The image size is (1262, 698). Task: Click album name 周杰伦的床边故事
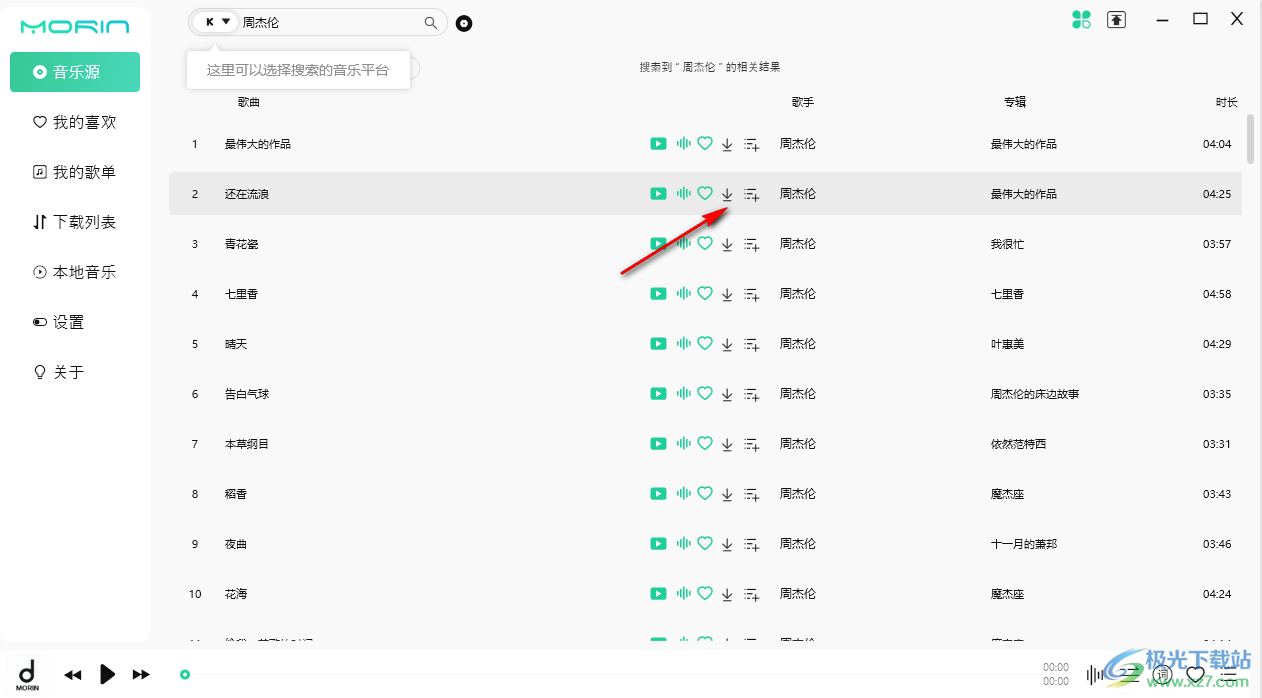tap(1035, 394)
